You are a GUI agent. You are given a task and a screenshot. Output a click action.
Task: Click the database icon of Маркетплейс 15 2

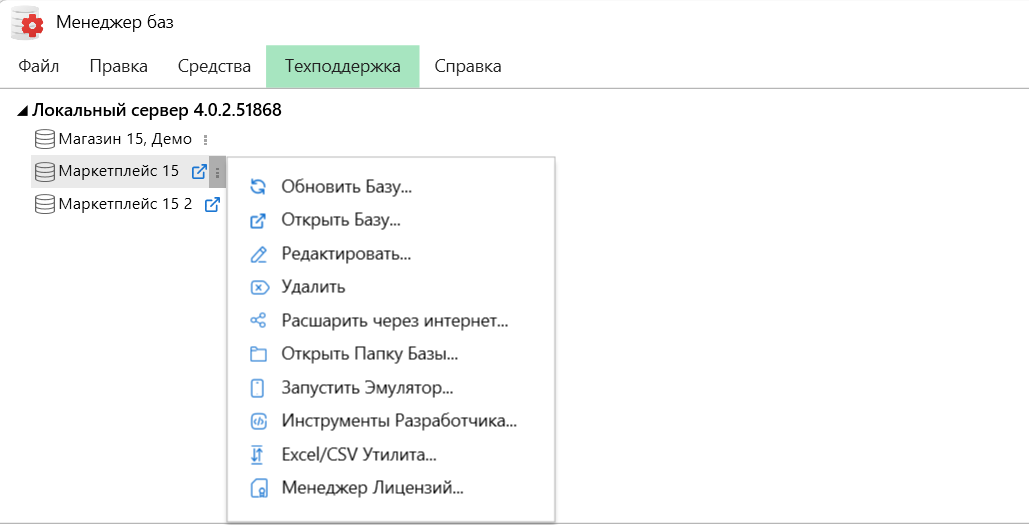pos(45,205)
